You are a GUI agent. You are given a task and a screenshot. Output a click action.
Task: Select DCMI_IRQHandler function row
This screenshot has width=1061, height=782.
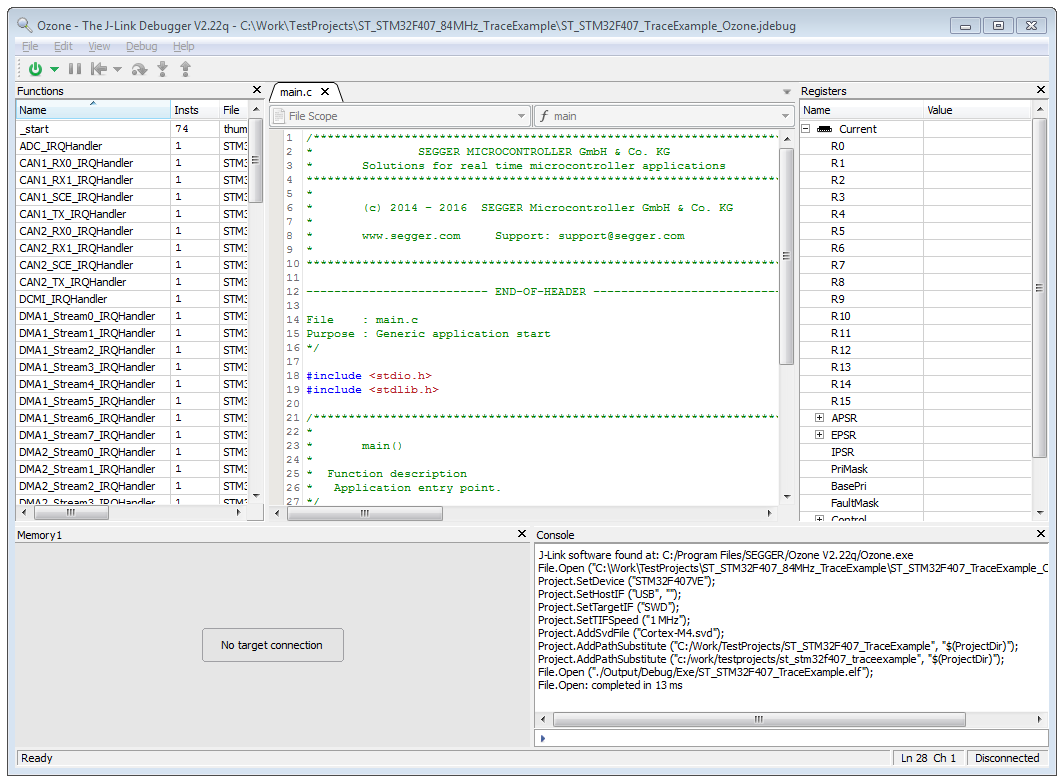(132, 299)
